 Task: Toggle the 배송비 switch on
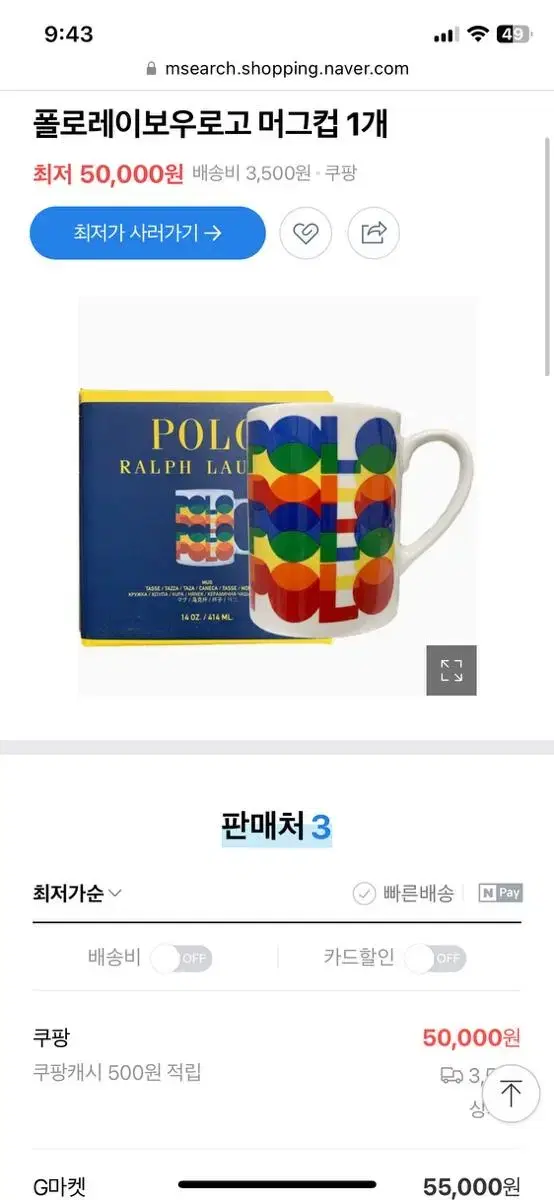point(181,958)
